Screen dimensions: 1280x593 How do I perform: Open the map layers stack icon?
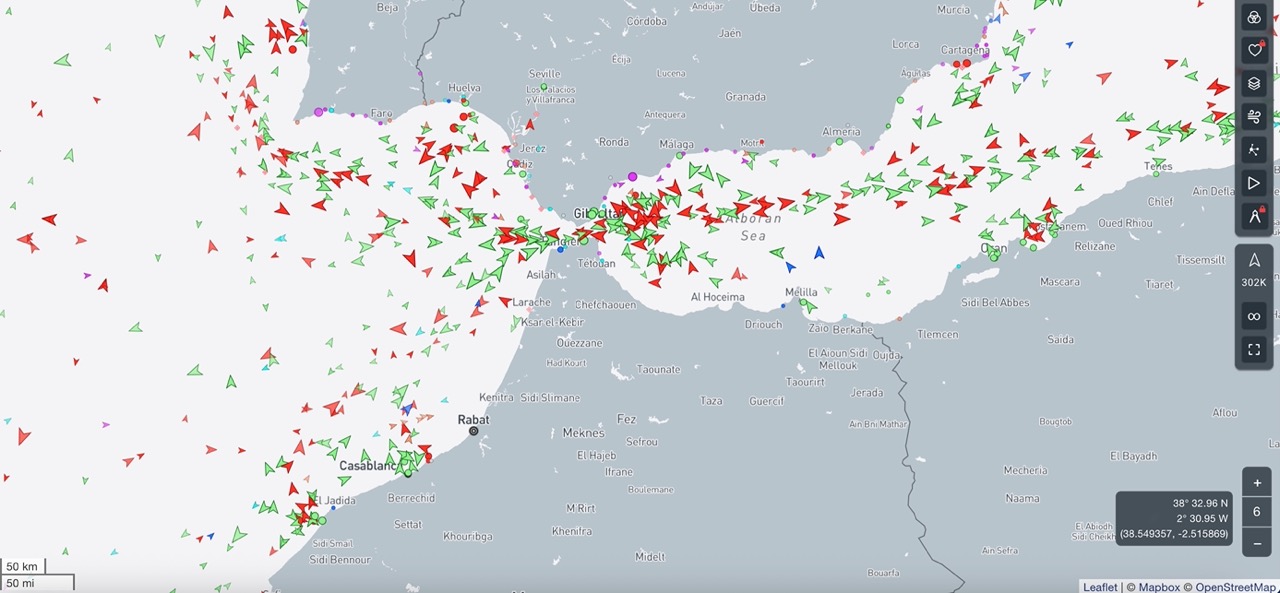click(x=1254, y=84)
